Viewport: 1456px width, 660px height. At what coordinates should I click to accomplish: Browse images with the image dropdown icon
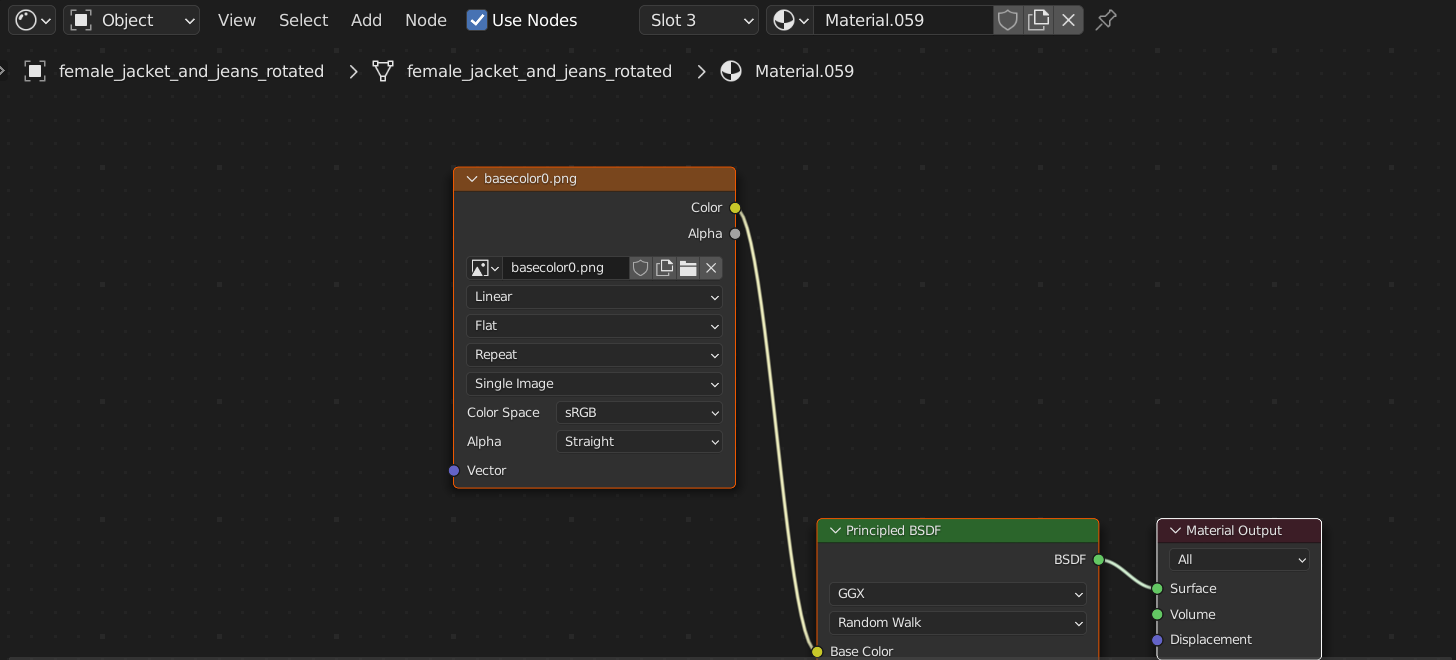tap(485, 268)
